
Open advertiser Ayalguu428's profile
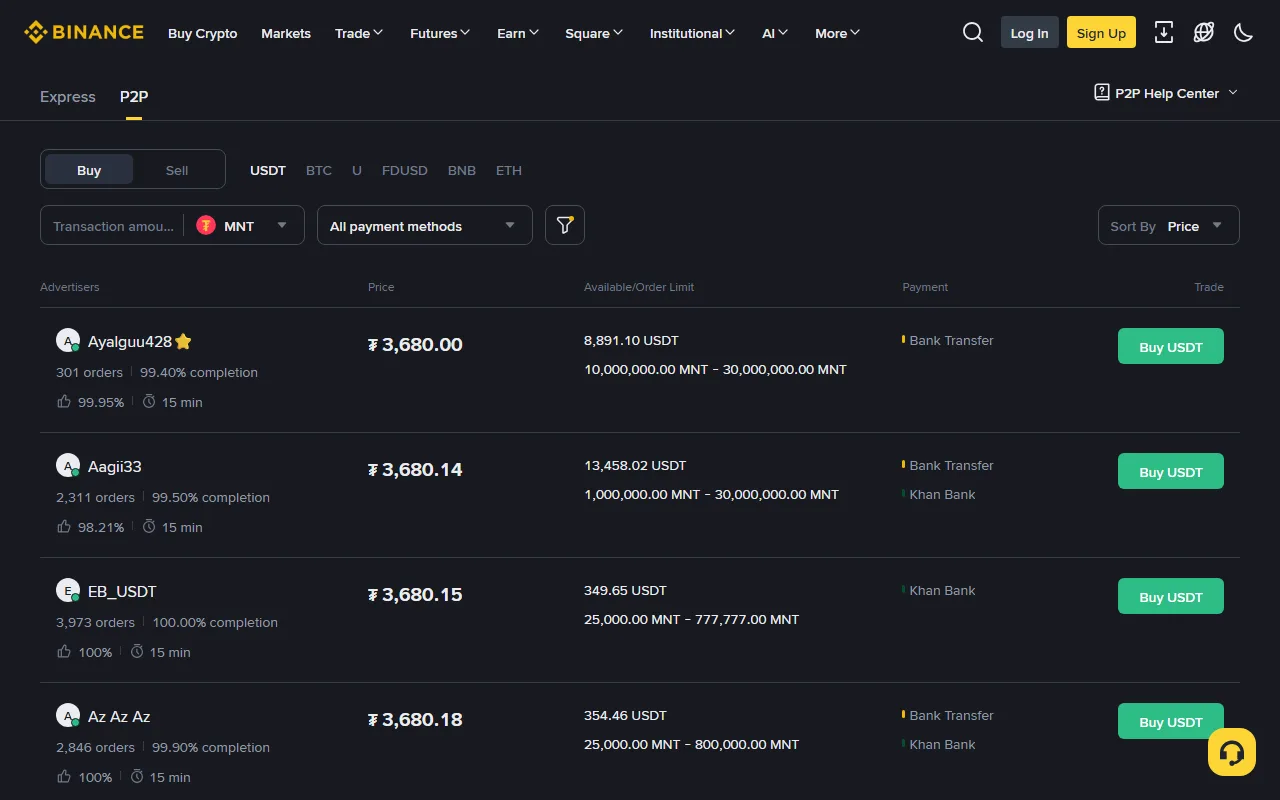tap(130, 341)
